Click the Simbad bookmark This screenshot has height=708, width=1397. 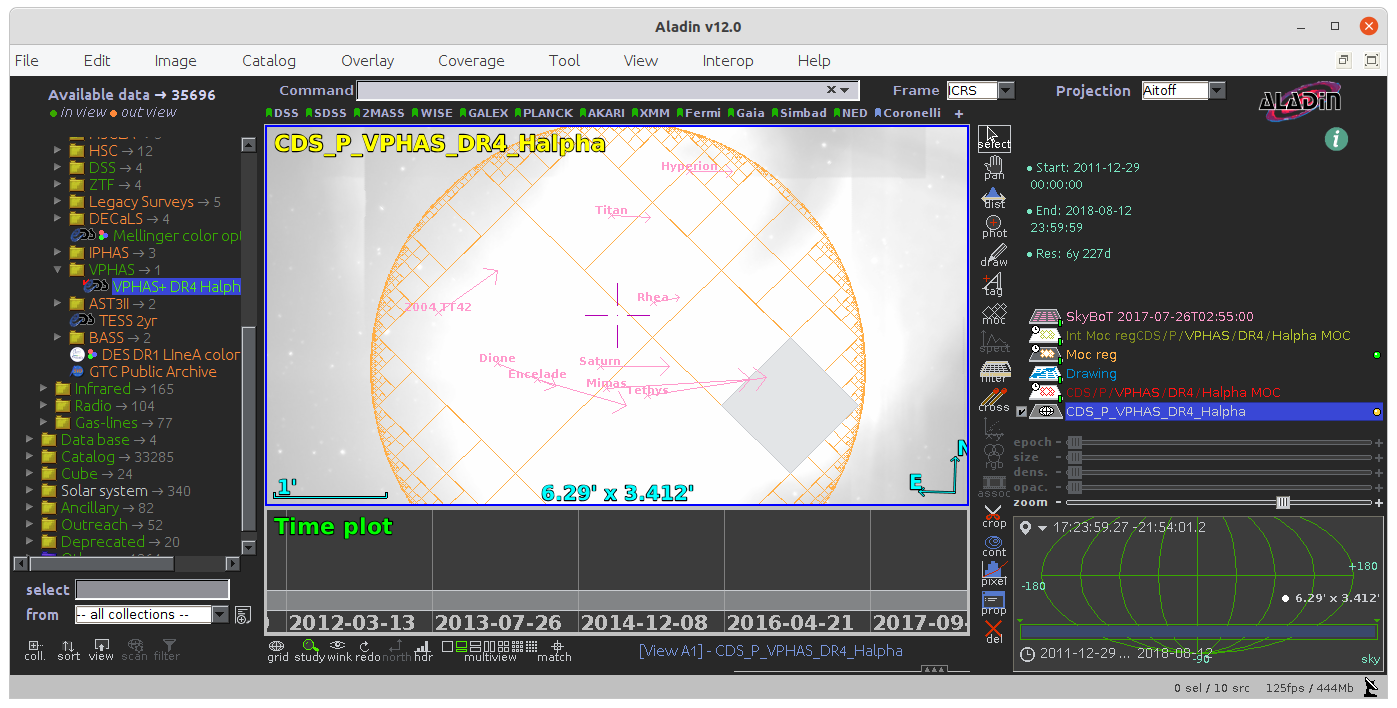click(799, 113)
